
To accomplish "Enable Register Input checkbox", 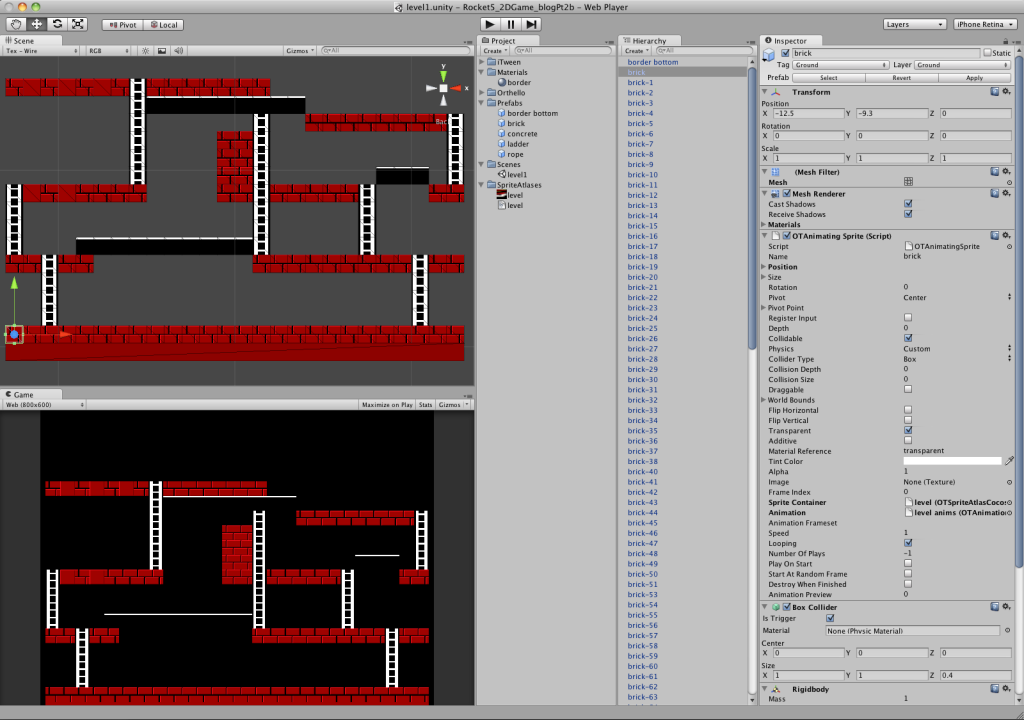I will [x=908, y=318].
